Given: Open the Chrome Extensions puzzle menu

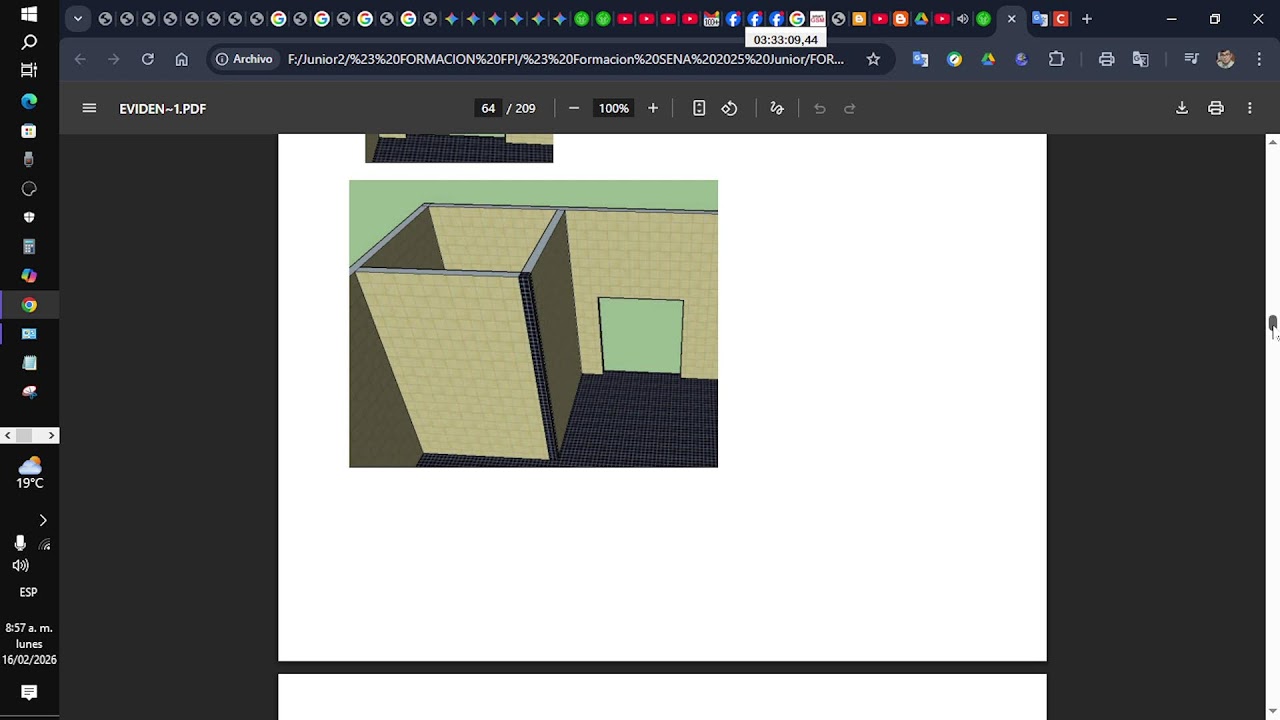Looking at the screenshot, I should click(x=1056, y=59).
